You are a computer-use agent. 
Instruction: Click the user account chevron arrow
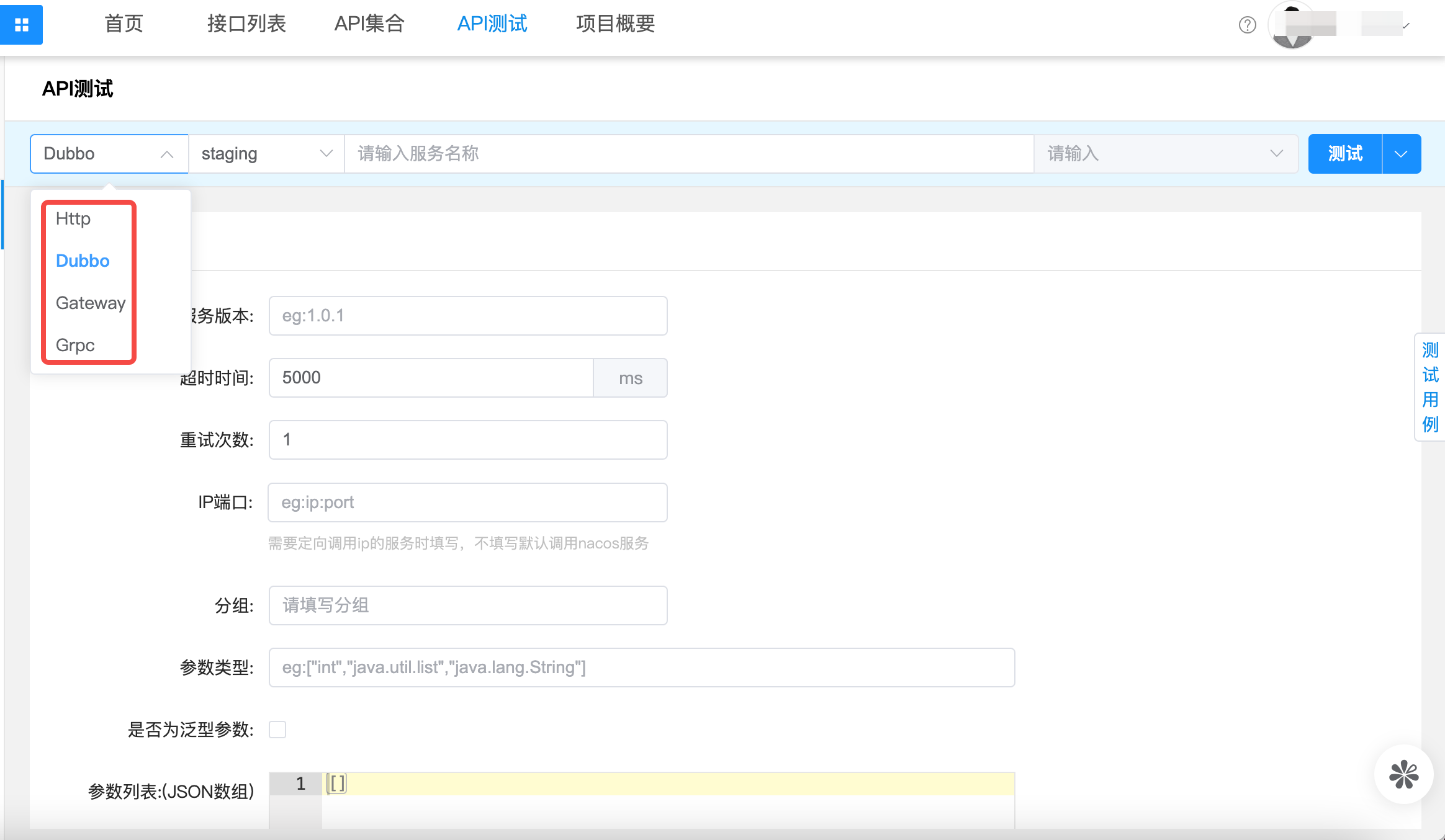pos(1406,26)
